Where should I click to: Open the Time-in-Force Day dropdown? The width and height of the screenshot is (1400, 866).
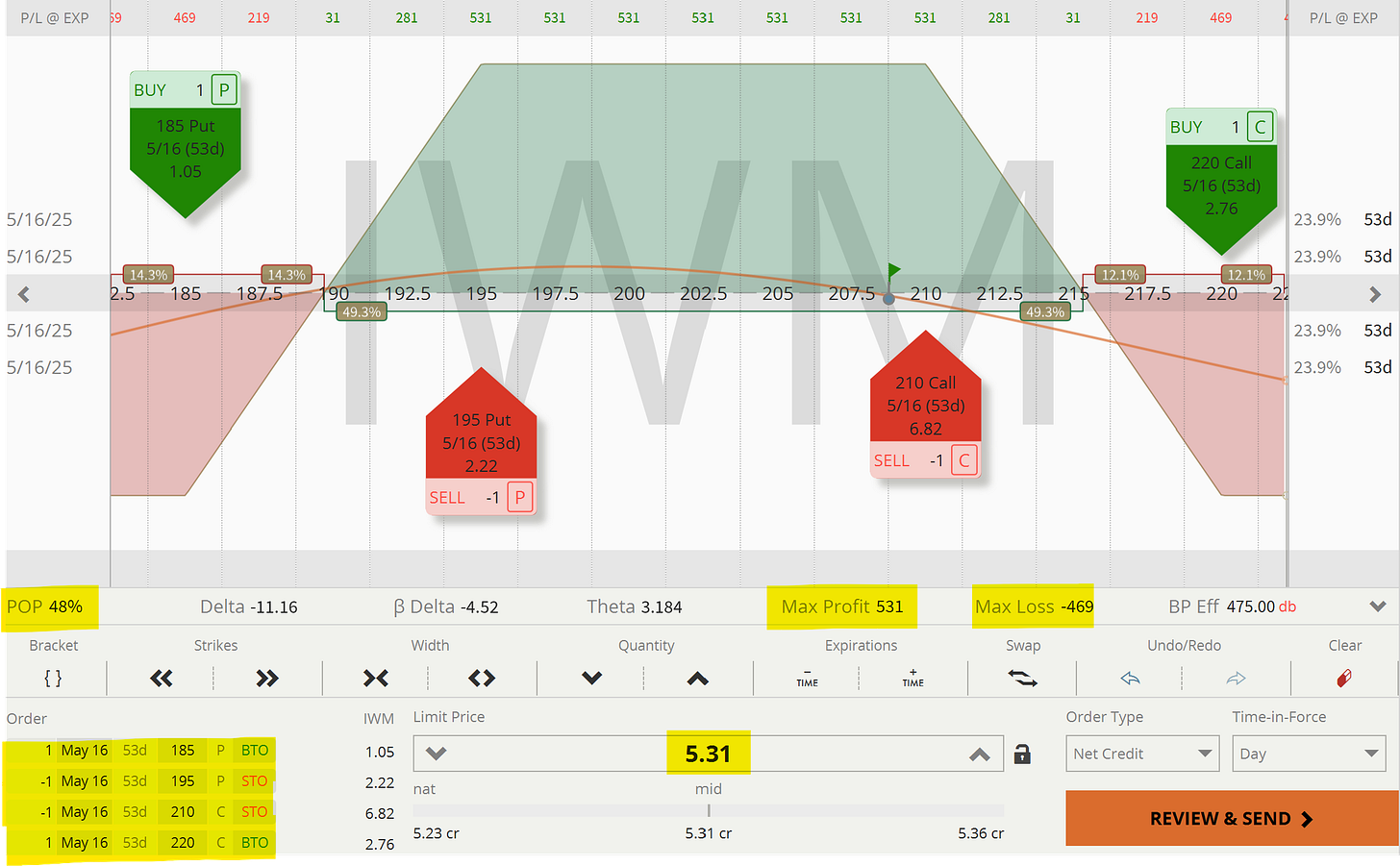click(x=1309, y=754)
